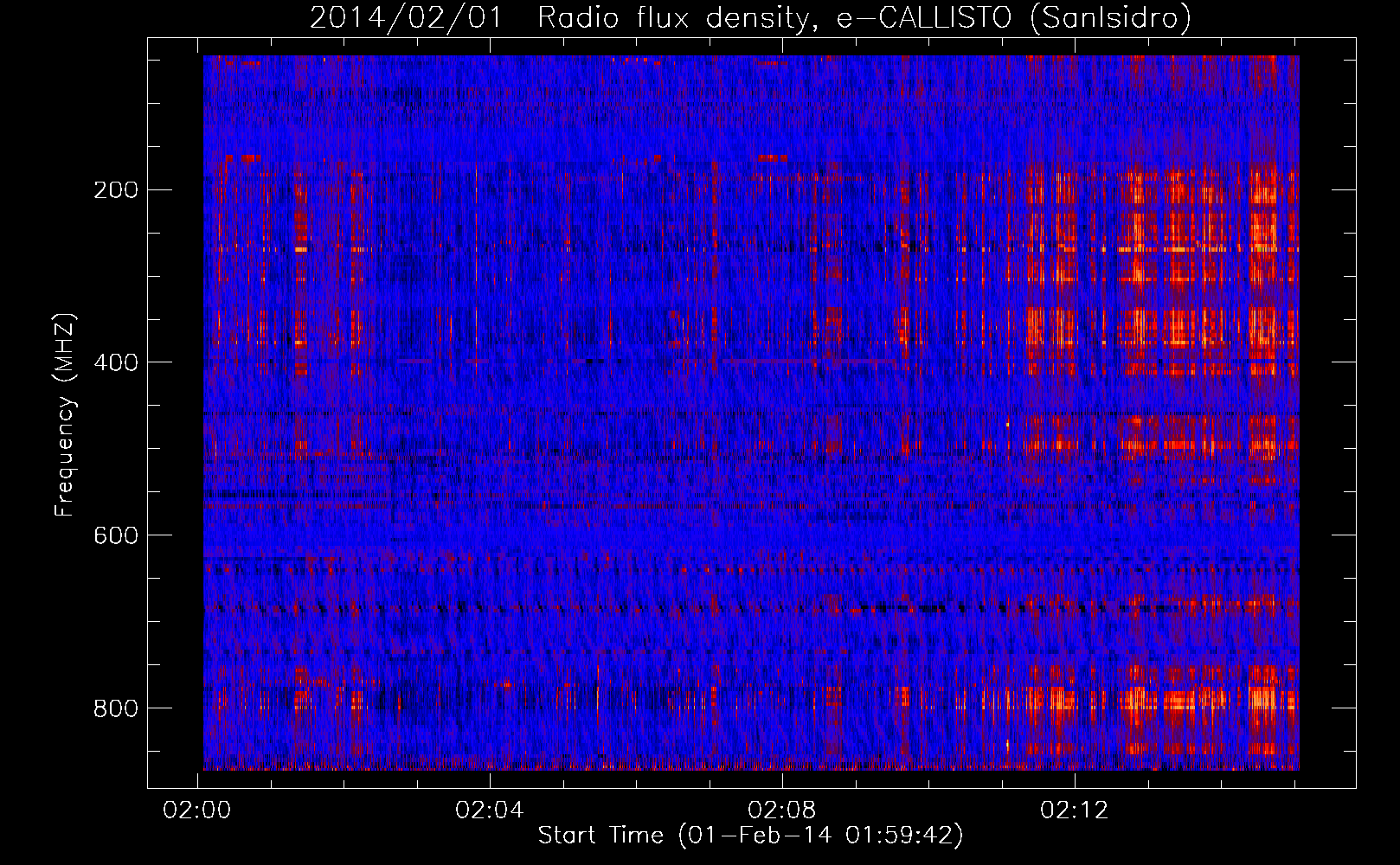Click the 'Frequency (MHZ)' y-axis label
1400x865 pixels.
[x=65, y=414]
